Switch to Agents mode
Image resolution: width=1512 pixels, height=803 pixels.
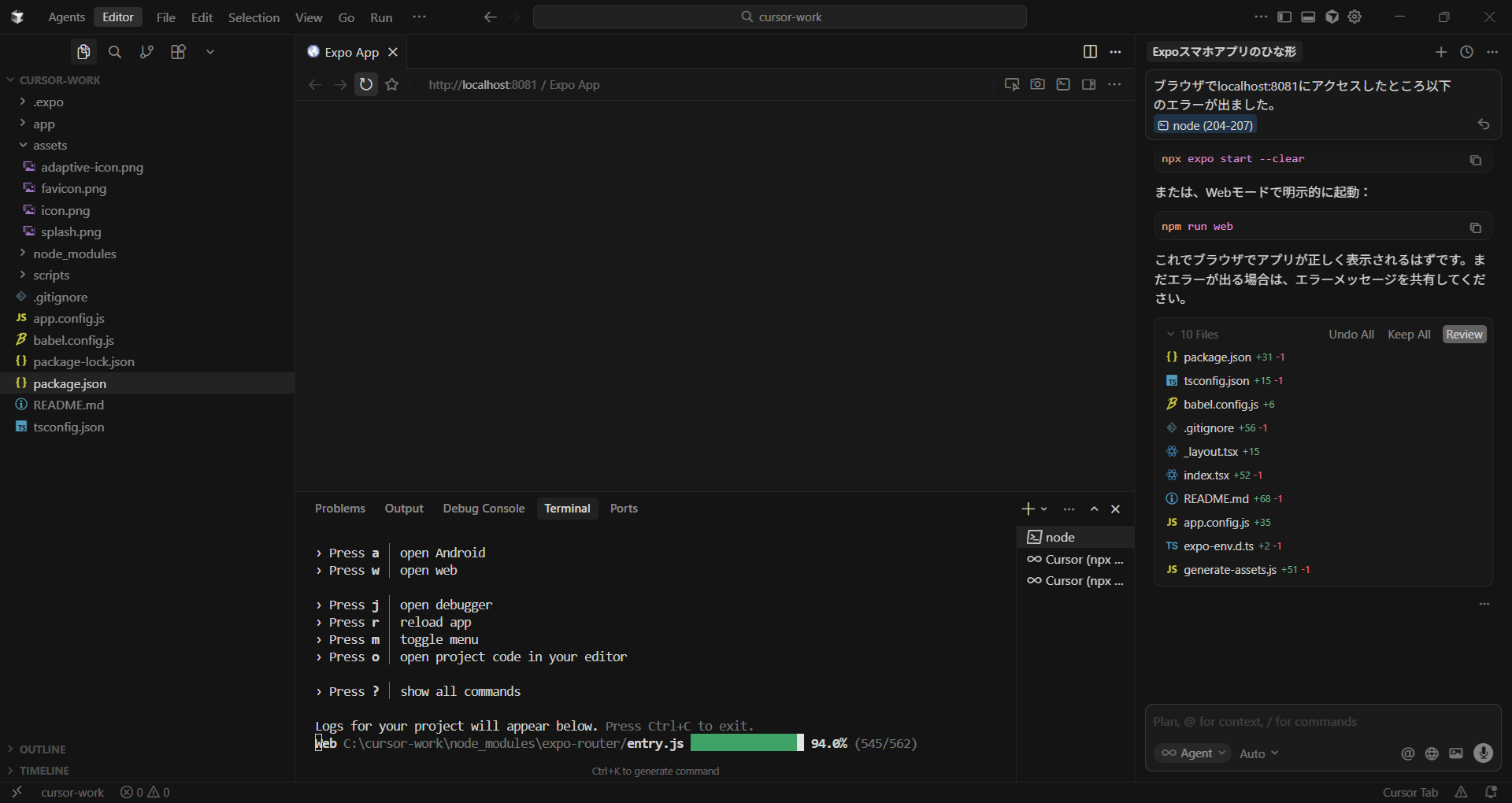pos(66,17)
